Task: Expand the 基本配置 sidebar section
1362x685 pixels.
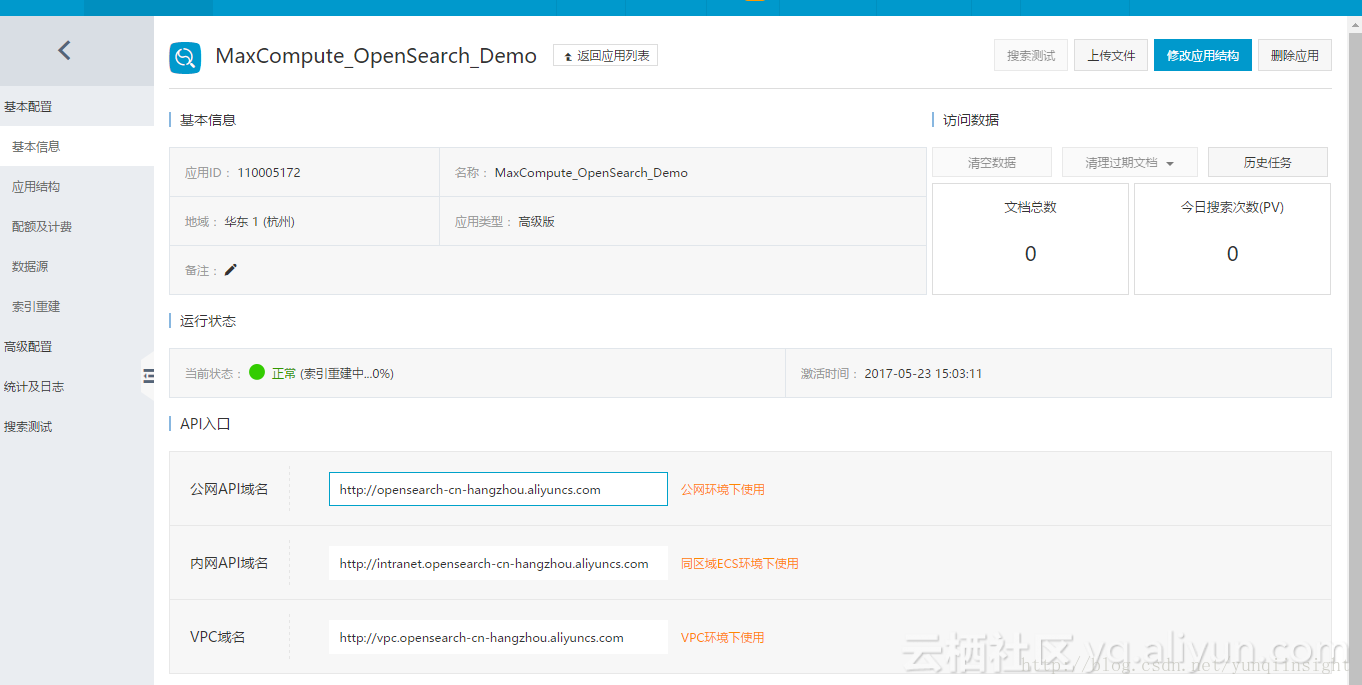Action: 28,106
